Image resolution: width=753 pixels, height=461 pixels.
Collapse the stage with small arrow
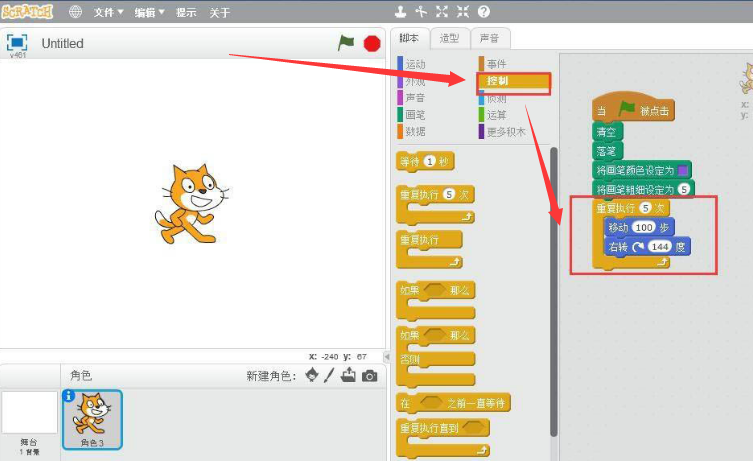click(x=387, y=357)
